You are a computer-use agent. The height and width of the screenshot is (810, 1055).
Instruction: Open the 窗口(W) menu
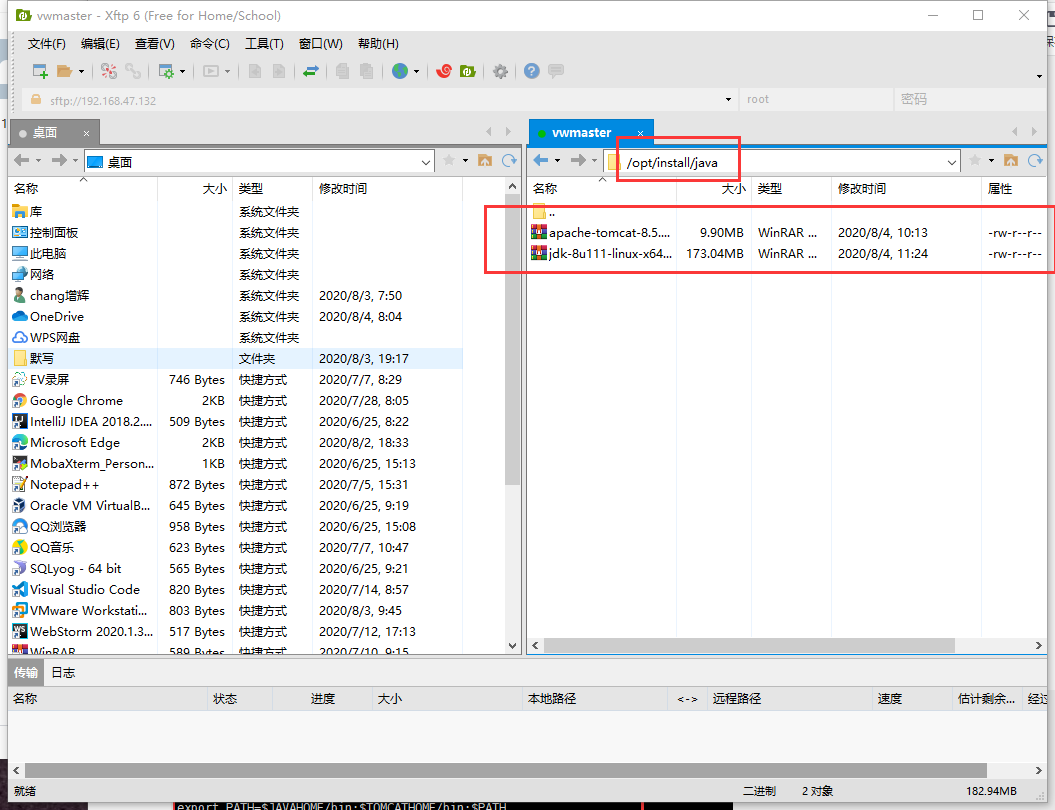point(321,44)
